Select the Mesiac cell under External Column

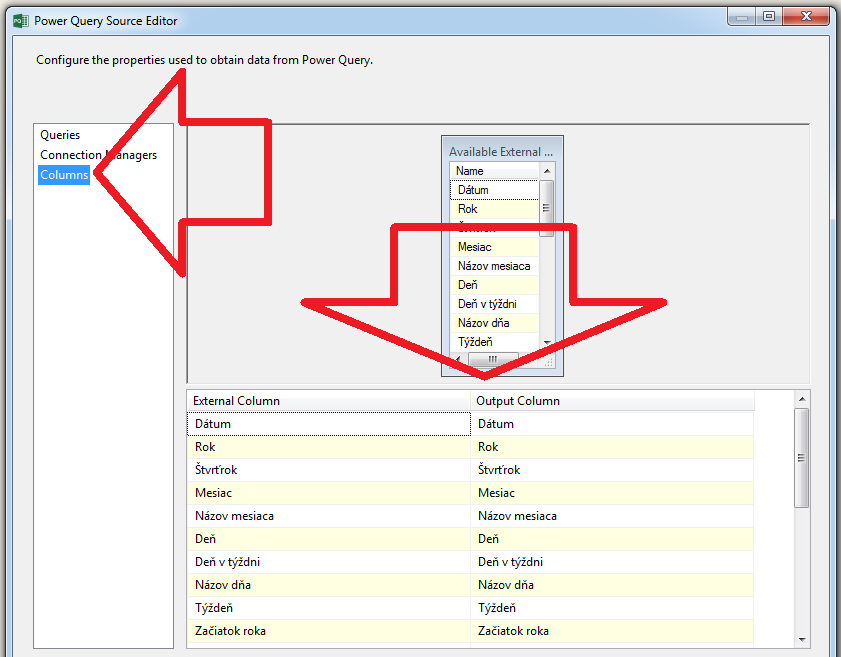click(x=329, y=493)
